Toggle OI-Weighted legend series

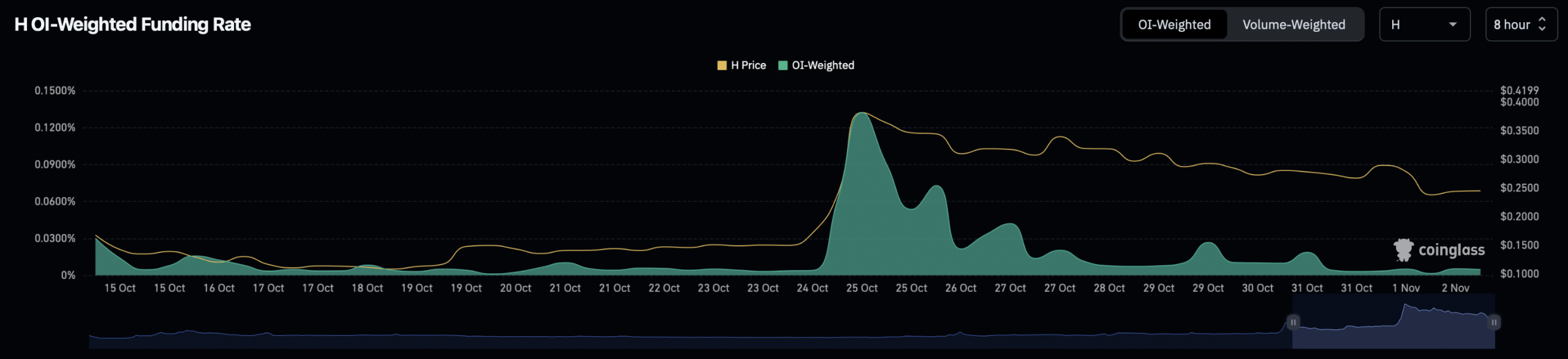click(x=816, y=66)
